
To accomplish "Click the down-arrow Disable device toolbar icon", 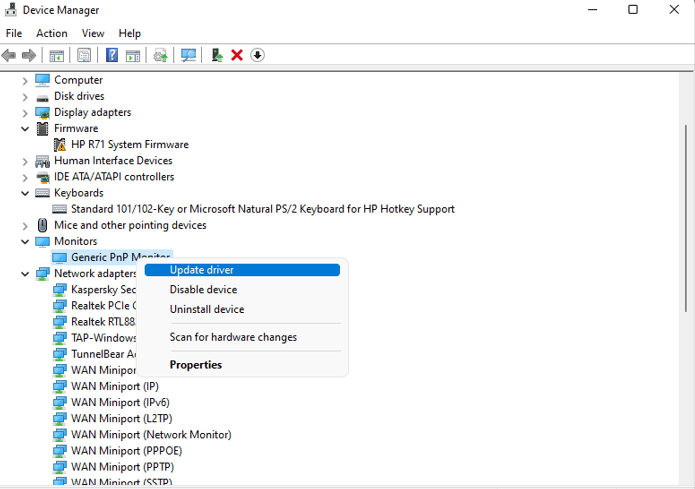I will [x=258, y=55].
